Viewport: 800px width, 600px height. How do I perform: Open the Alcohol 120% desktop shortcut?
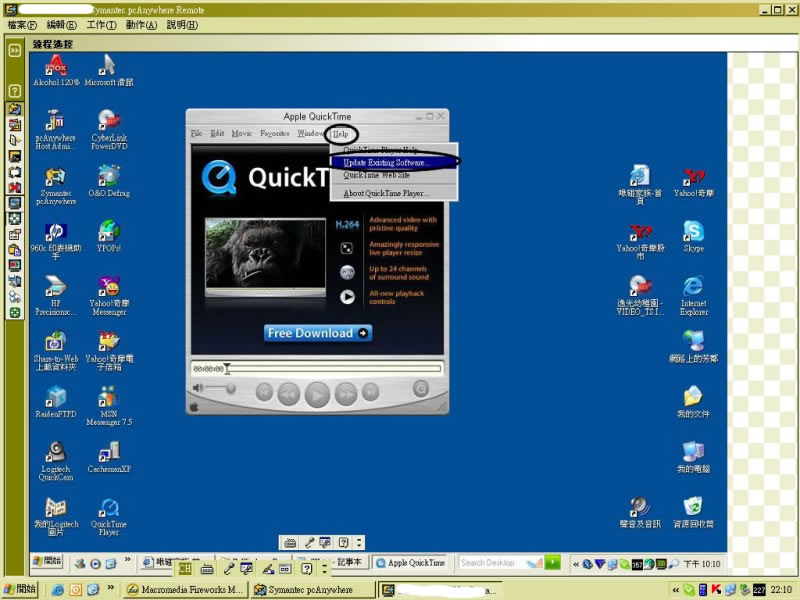(56, 70)
